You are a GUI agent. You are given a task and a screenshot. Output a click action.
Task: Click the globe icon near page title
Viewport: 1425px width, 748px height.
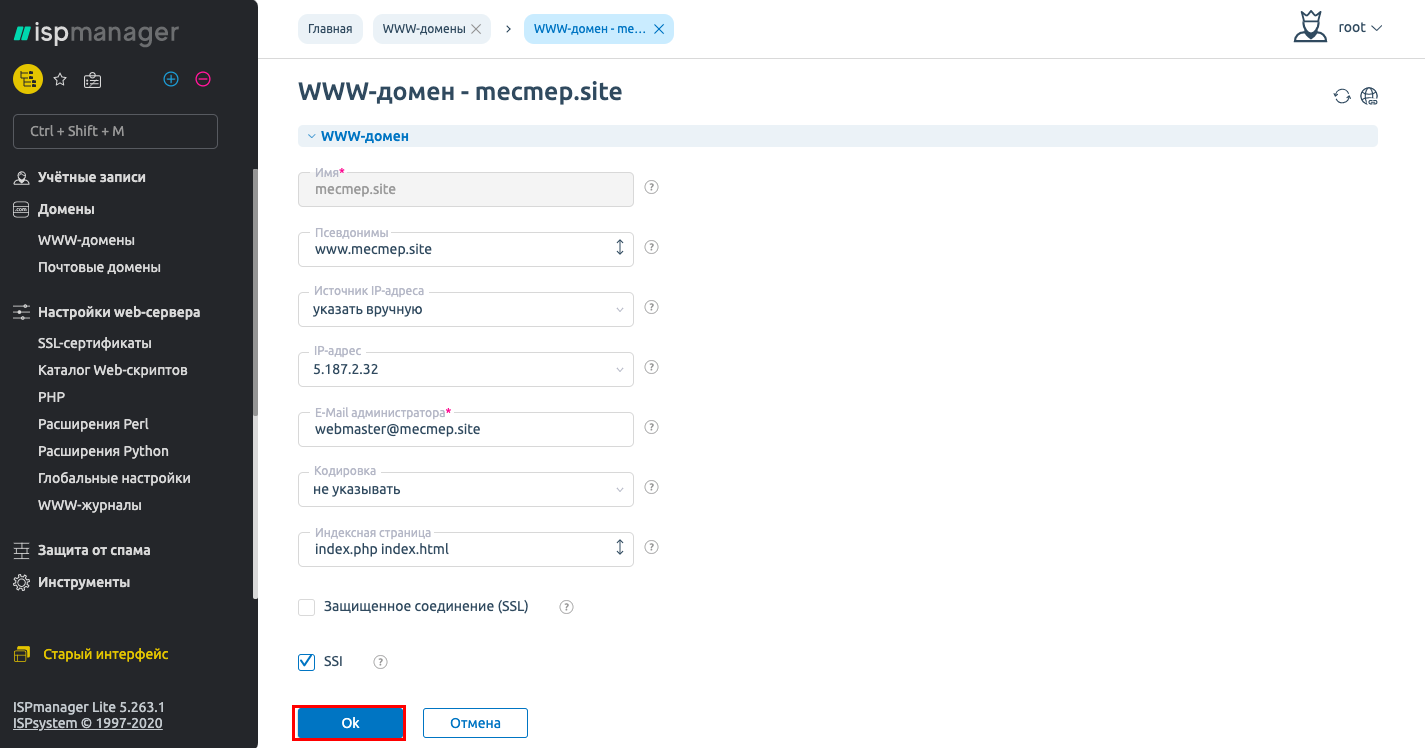click(x=1370, y=96)
